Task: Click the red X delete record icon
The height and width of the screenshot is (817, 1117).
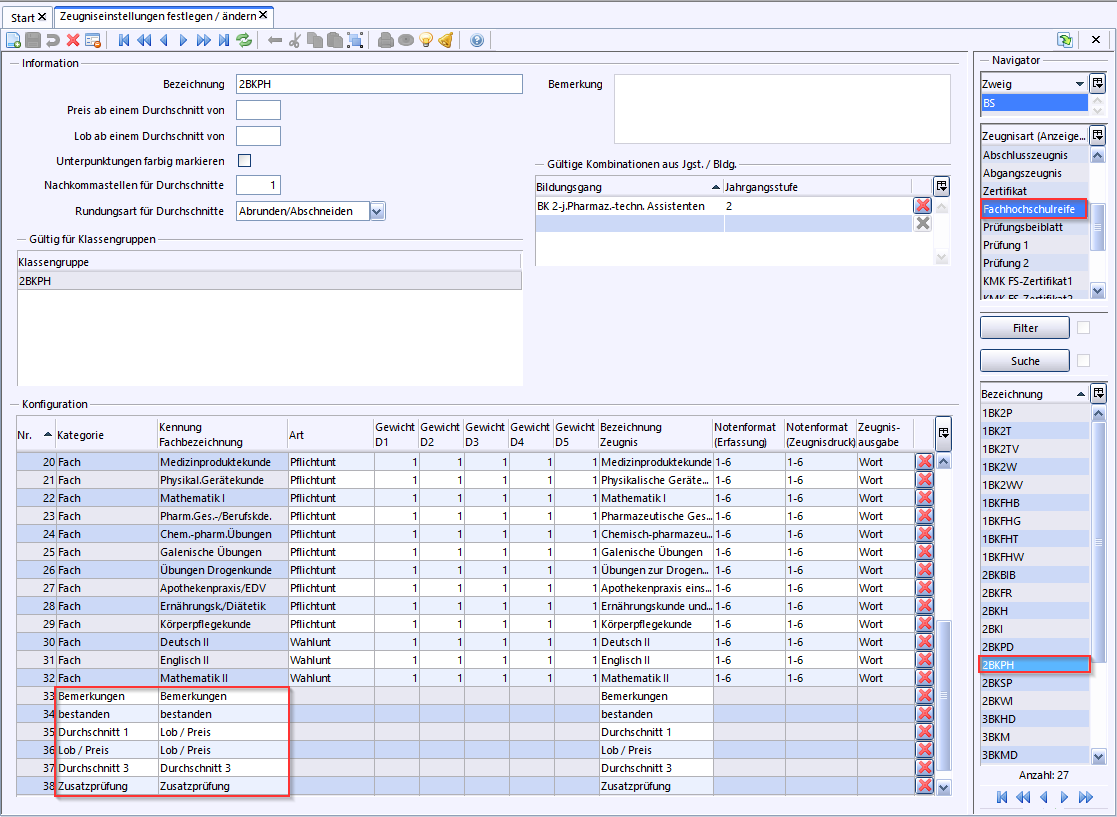Action: 73,40
